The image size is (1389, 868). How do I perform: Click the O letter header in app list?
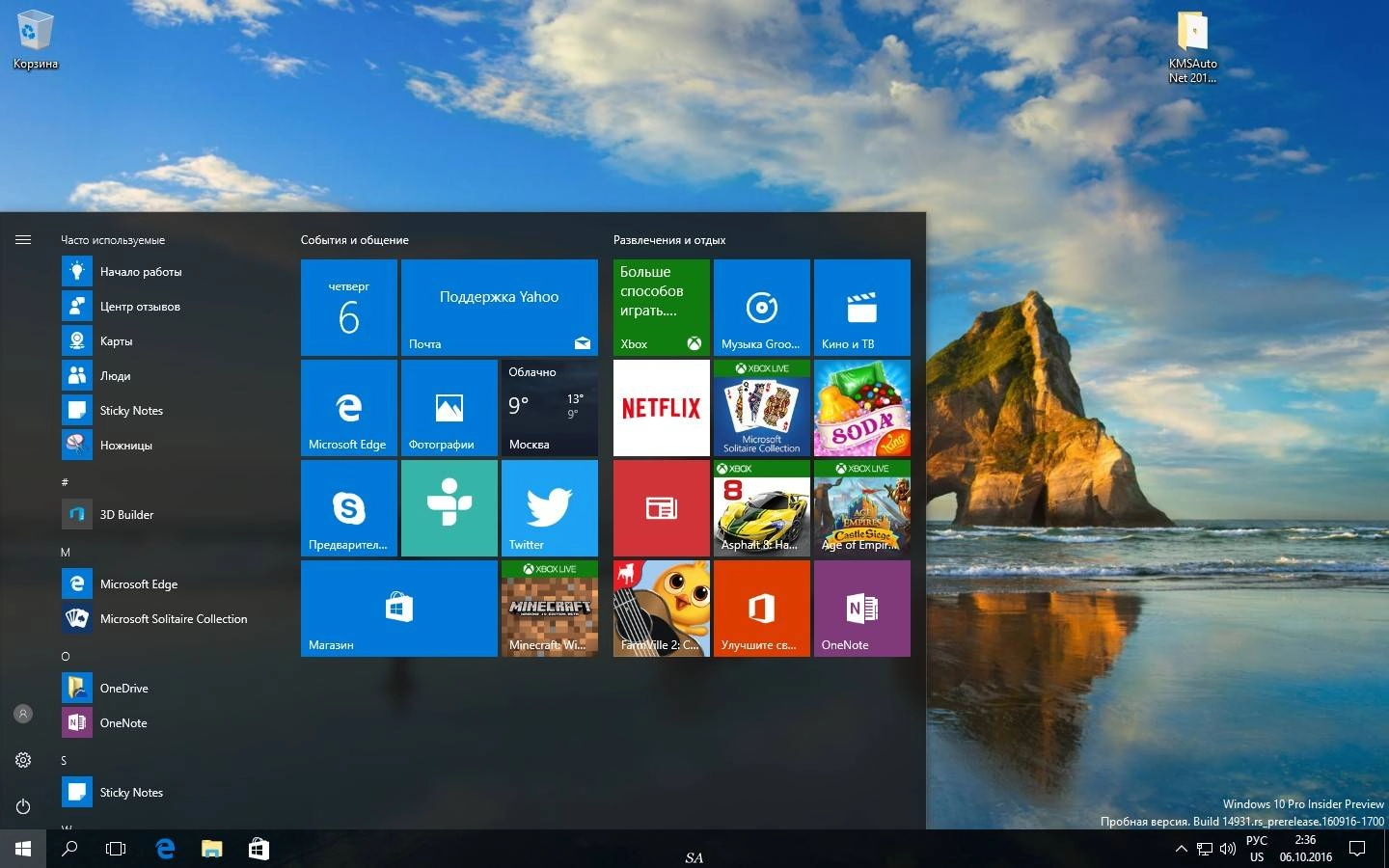[66, 657]
